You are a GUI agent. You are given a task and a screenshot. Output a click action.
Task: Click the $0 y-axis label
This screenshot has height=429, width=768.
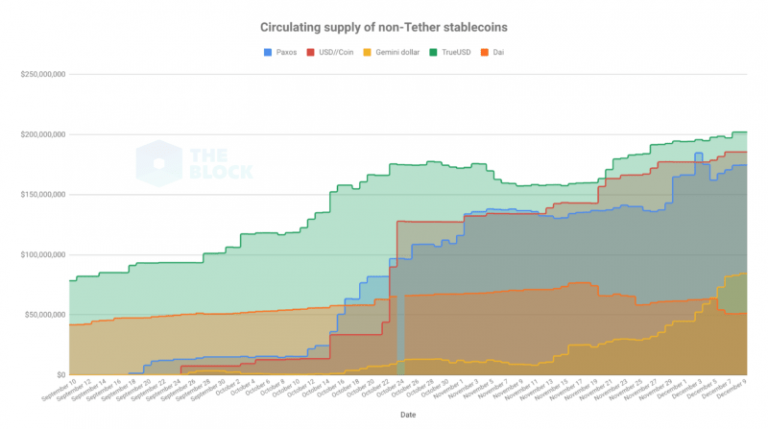click(x=61, y=375)
